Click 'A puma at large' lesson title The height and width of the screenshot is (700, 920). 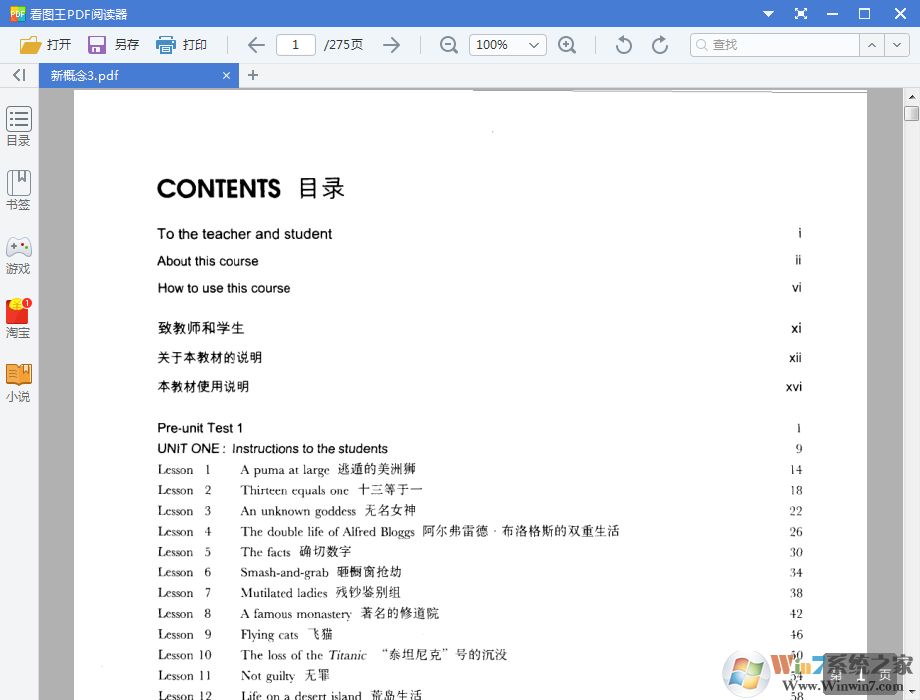285,469
